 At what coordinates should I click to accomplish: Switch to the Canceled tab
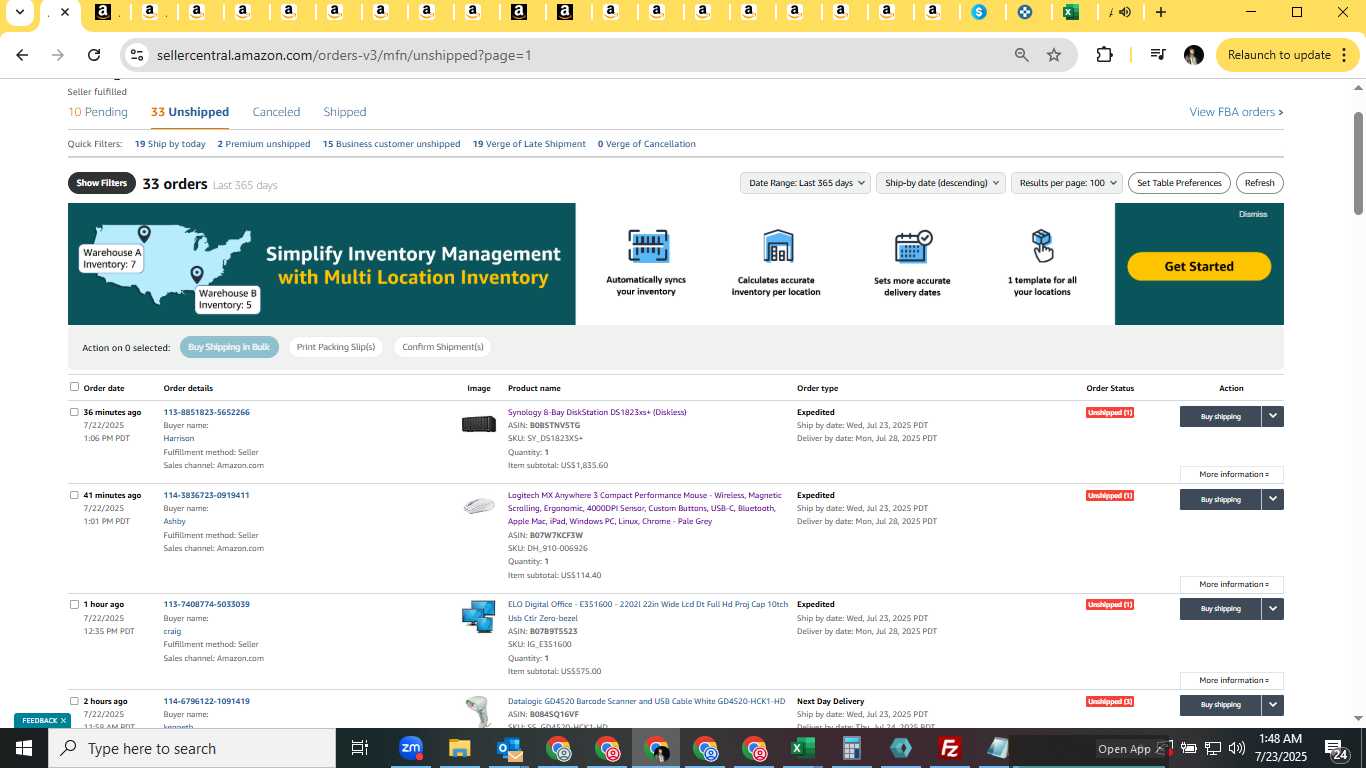276,112
